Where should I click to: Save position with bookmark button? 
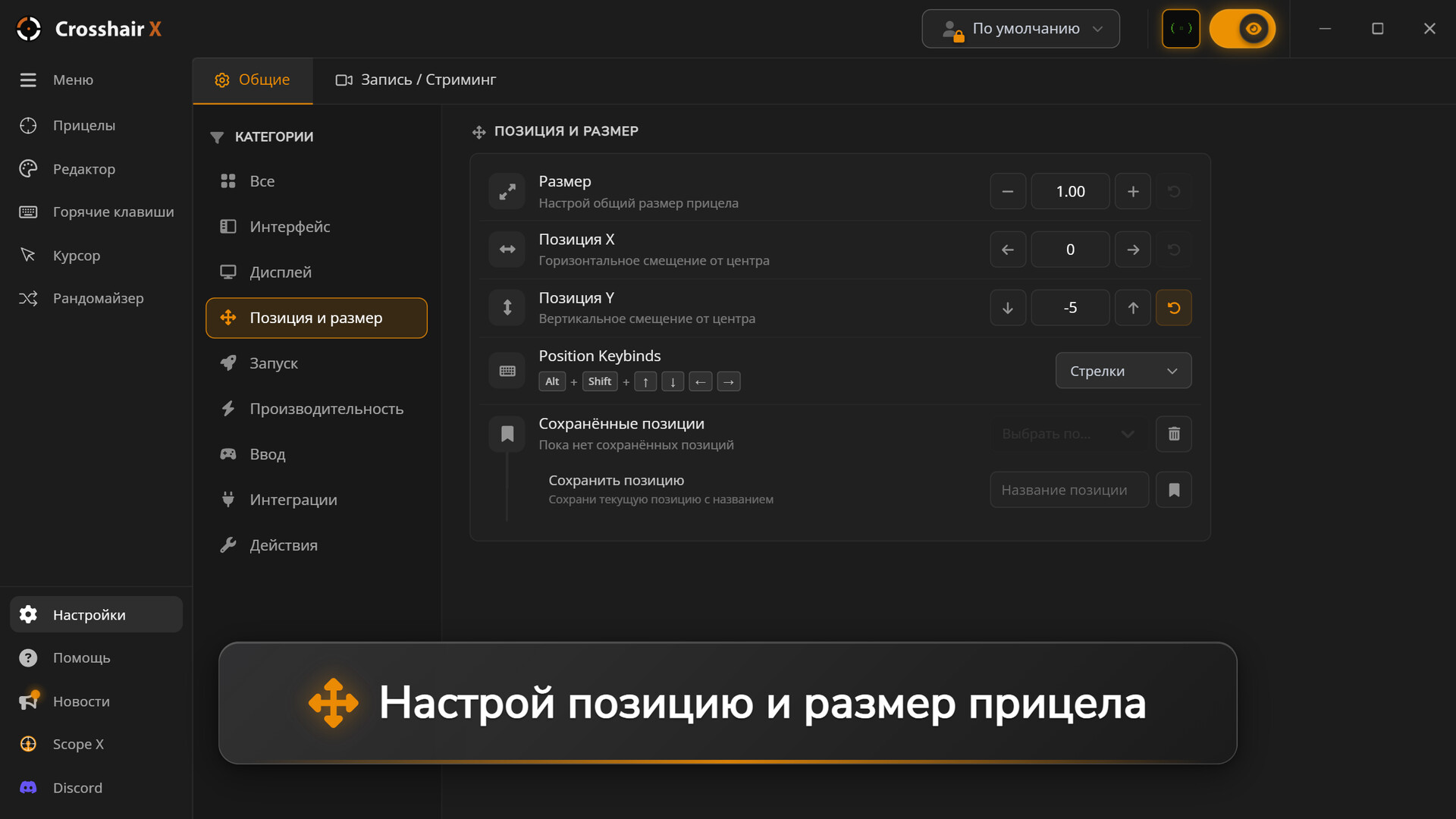[x=1174, y=490]
